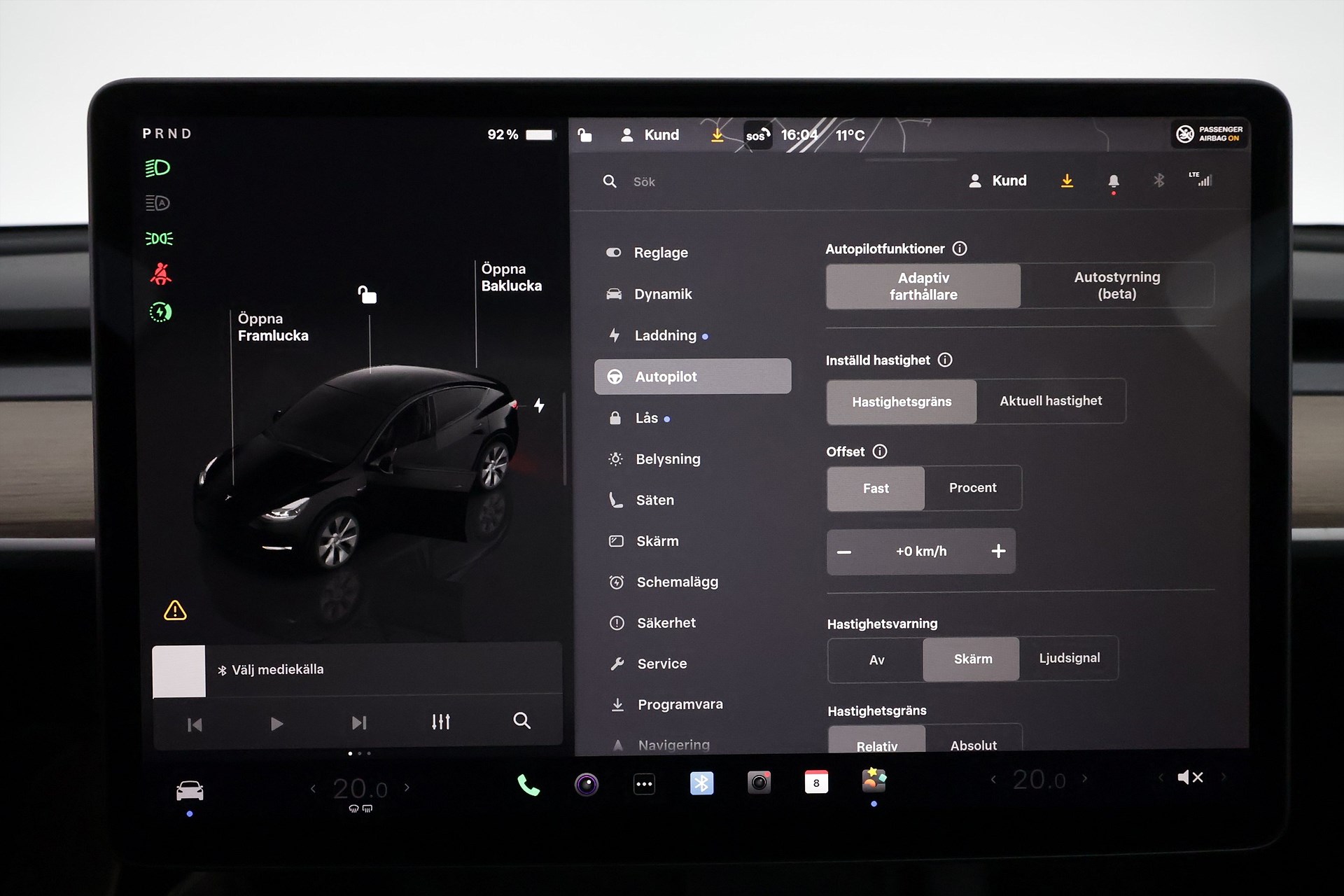Increase driver temperature with right arrow
The width and height of the screenshot is (1344, 896).
tap(407, 787)
